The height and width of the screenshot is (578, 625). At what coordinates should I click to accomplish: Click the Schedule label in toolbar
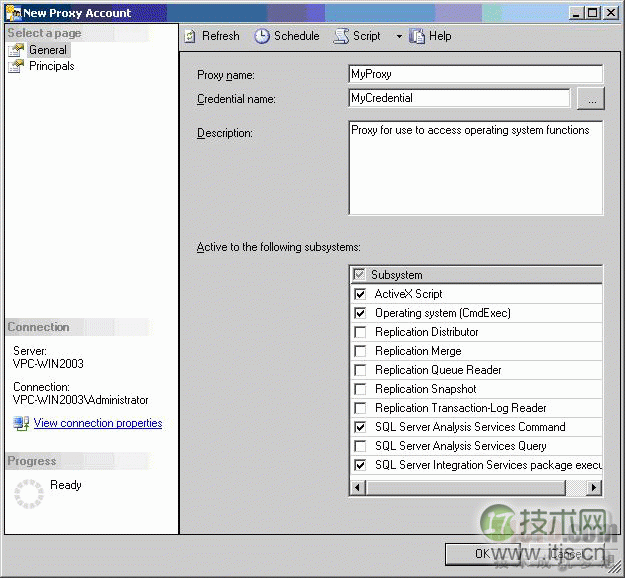point(297,36)
